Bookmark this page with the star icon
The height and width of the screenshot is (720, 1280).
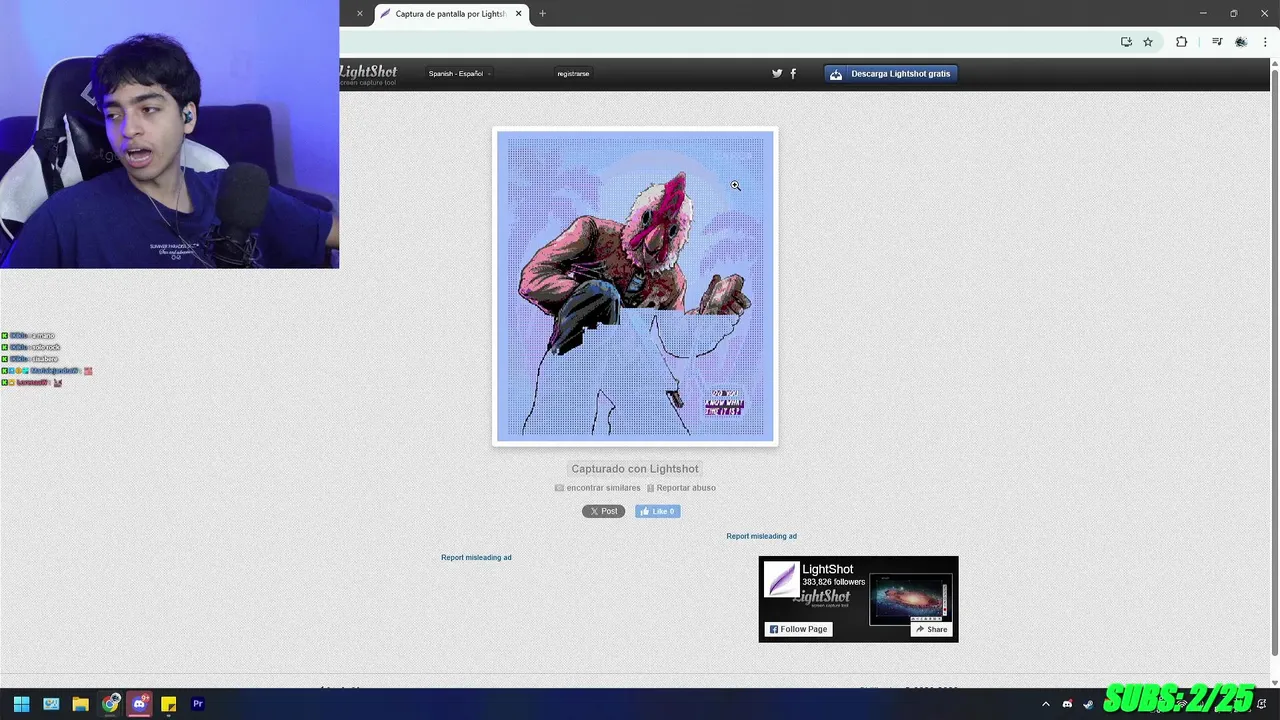point(1148,42)
